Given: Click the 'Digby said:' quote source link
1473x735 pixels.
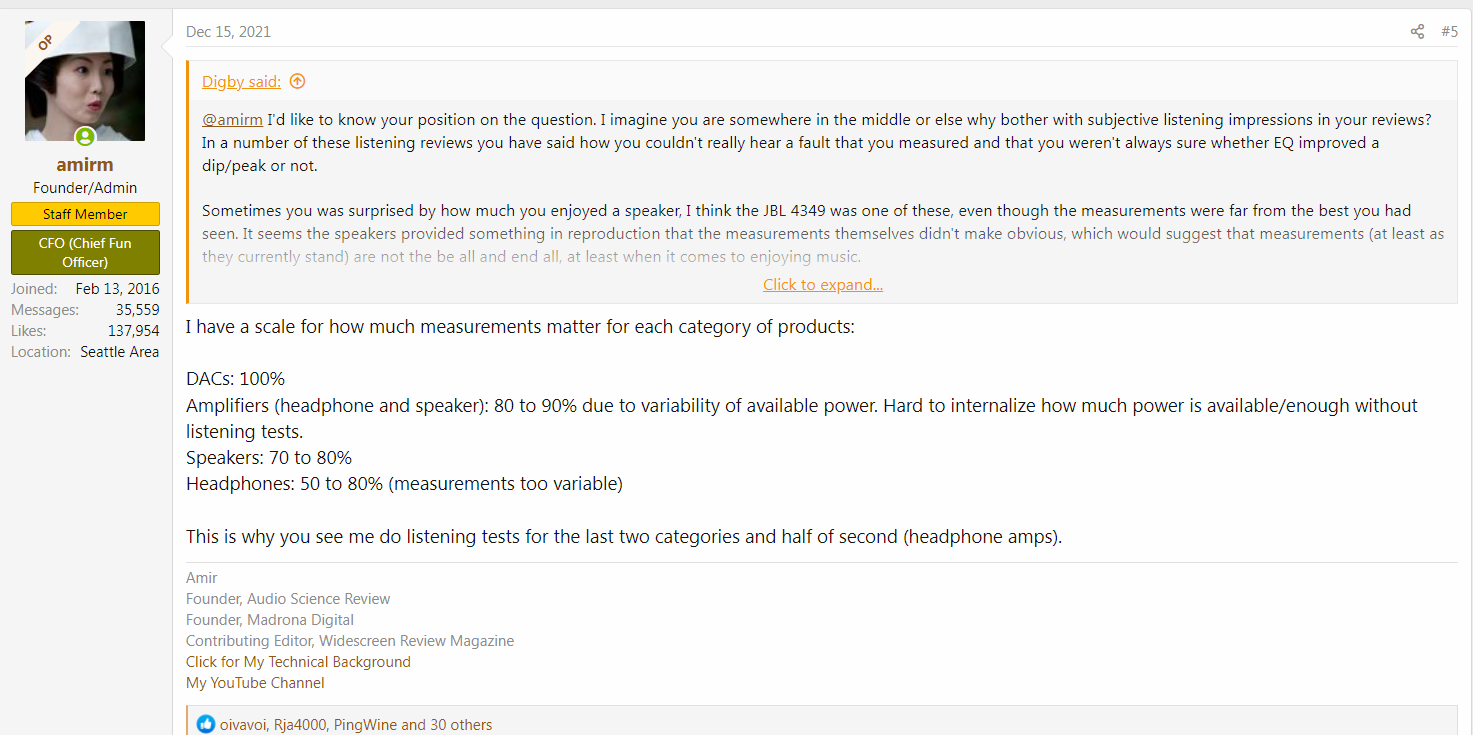Looking at the screenshot, I should [x=242, y=82].
